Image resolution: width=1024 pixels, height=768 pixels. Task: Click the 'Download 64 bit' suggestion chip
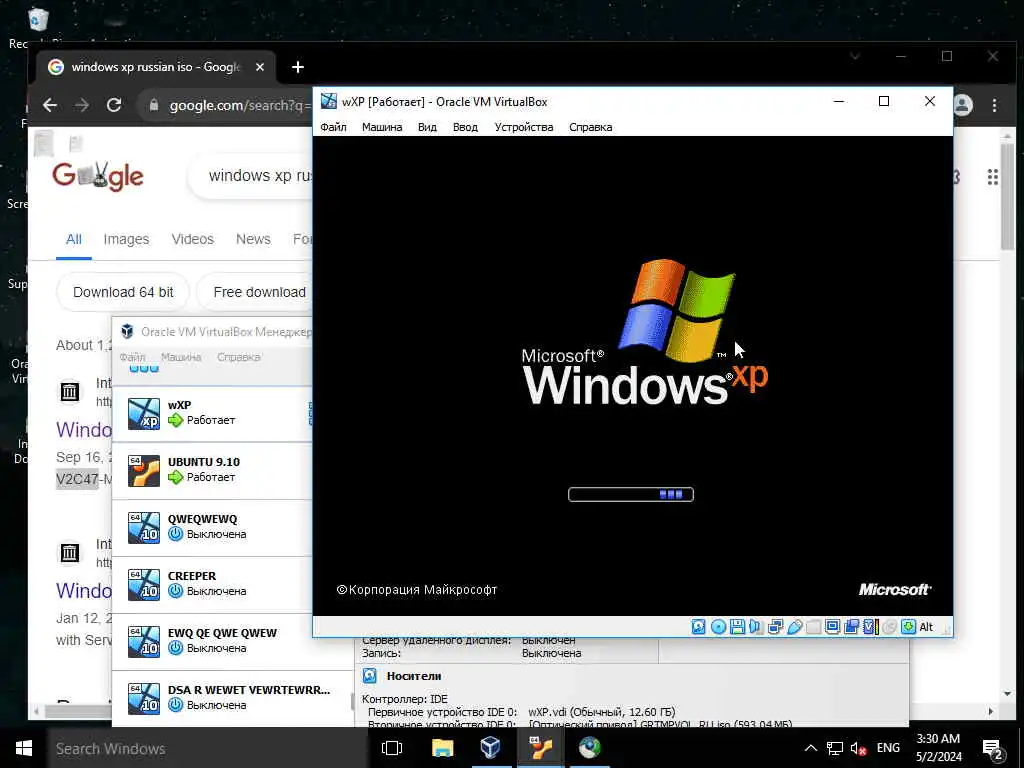click(123, 292)
